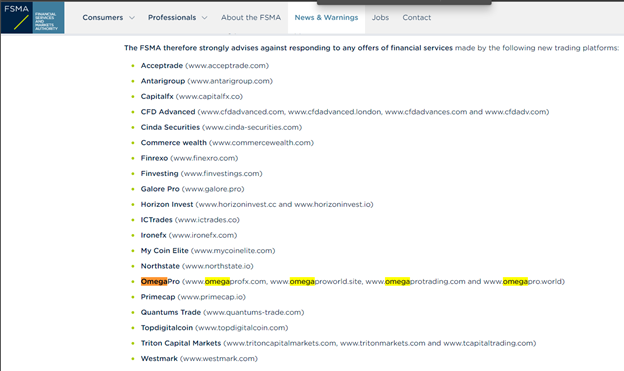
Task: Click the www.antarigroup.com address
Action: pos(230,81)
